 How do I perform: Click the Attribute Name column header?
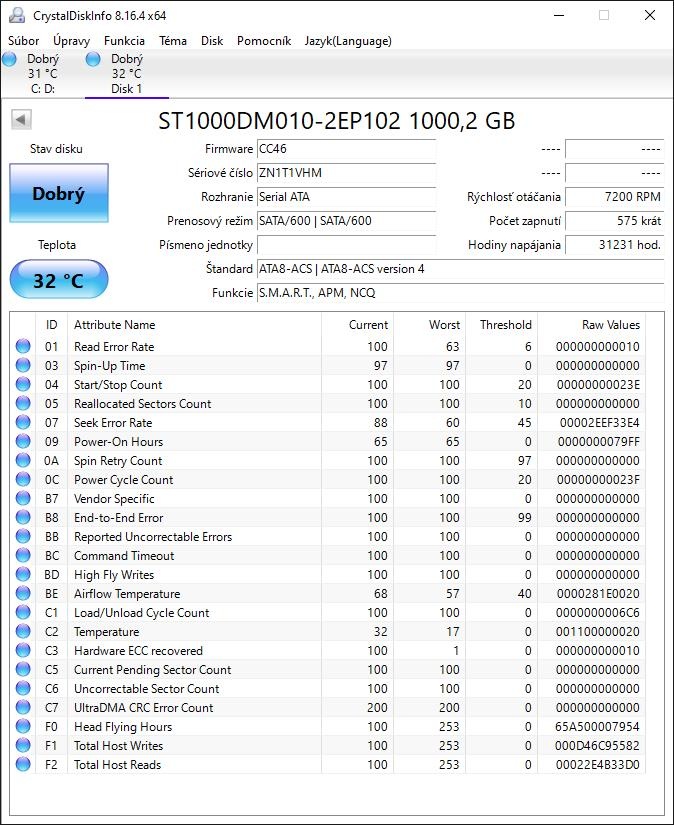coord(194,325)
